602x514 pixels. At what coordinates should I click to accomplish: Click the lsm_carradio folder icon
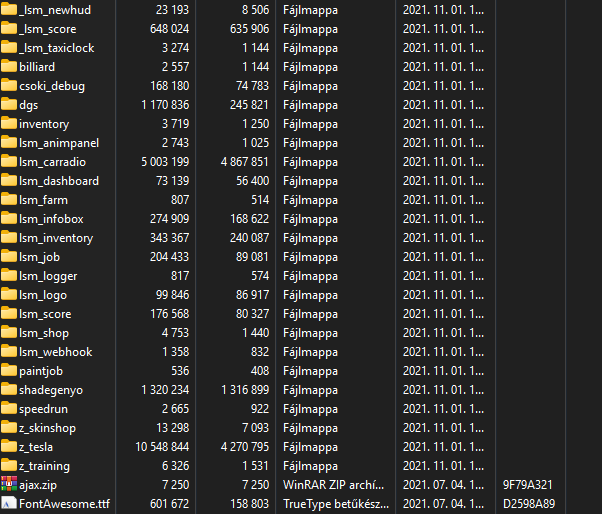coord(9,162)
